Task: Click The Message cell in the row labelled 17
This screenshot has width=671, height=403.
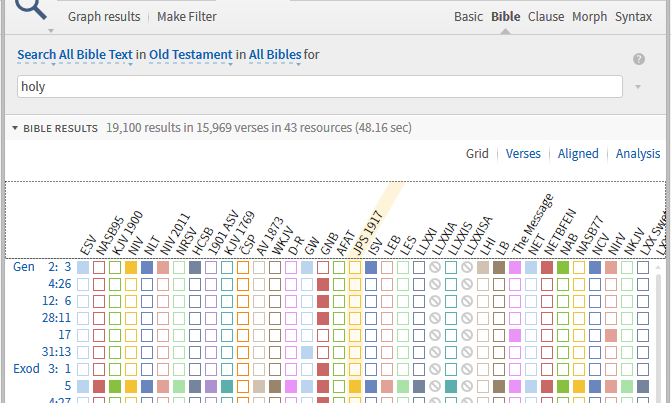Action: pos(515,335)
